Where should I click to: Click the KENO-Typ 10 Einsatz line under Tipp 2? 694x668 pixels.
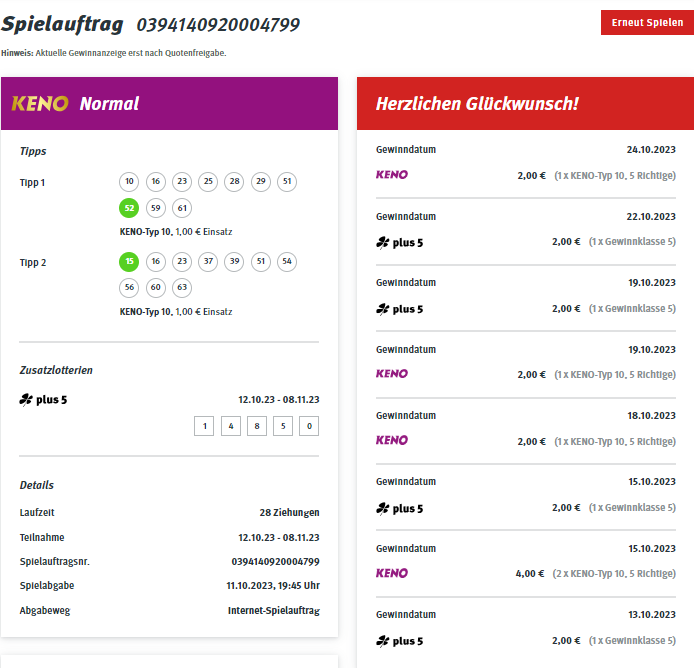pyautogui.click(x=176, y=312)
